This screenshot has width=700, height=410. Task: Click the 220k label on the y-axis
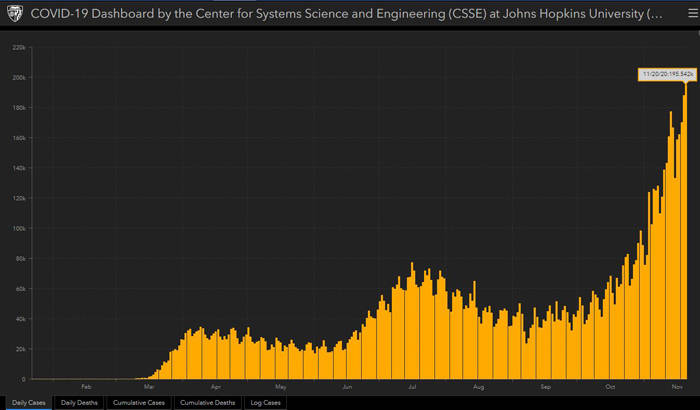[18, 47]
